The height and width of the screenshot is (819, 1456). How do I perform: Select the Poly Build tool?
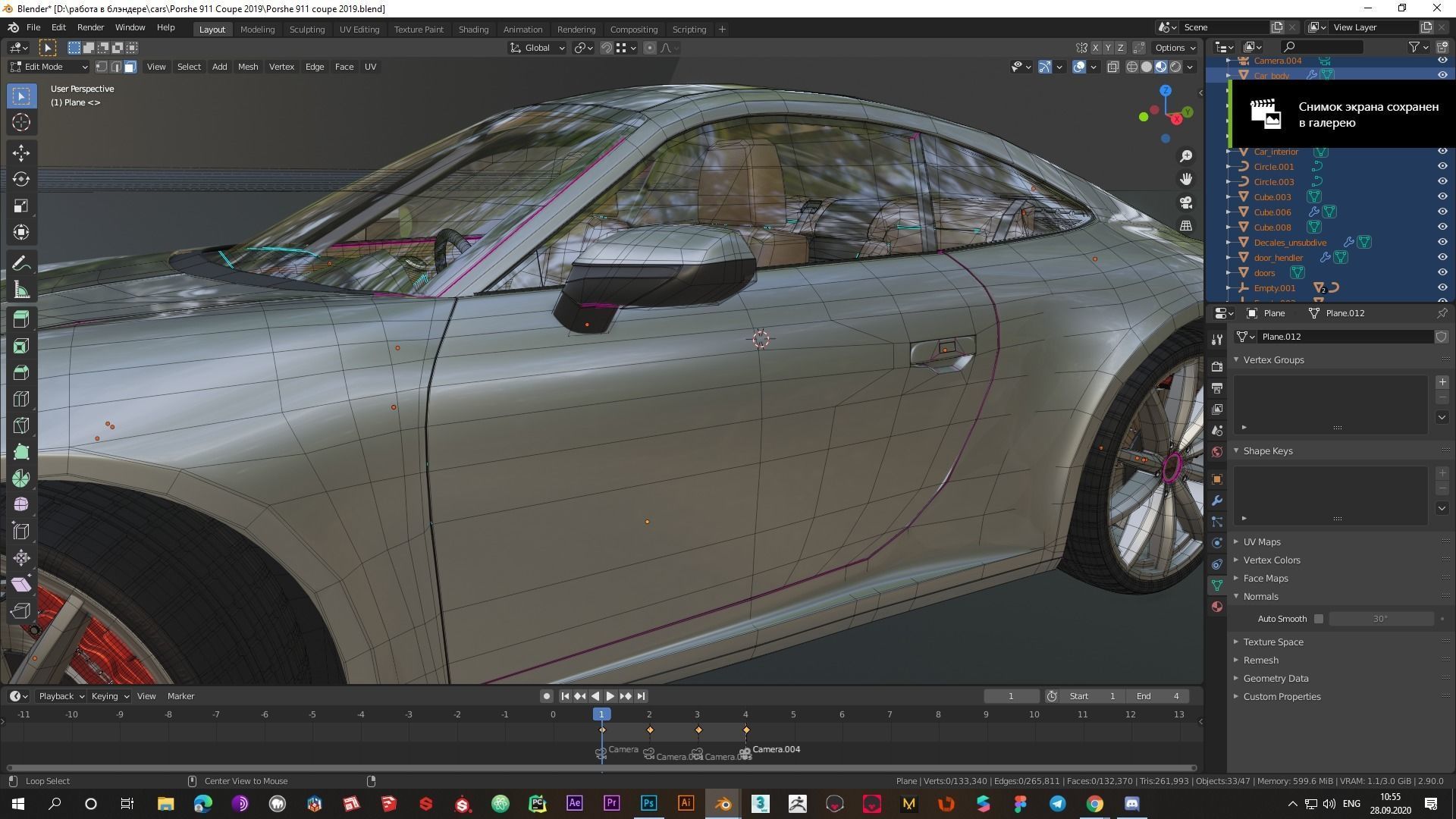click(x=21, y=452)
